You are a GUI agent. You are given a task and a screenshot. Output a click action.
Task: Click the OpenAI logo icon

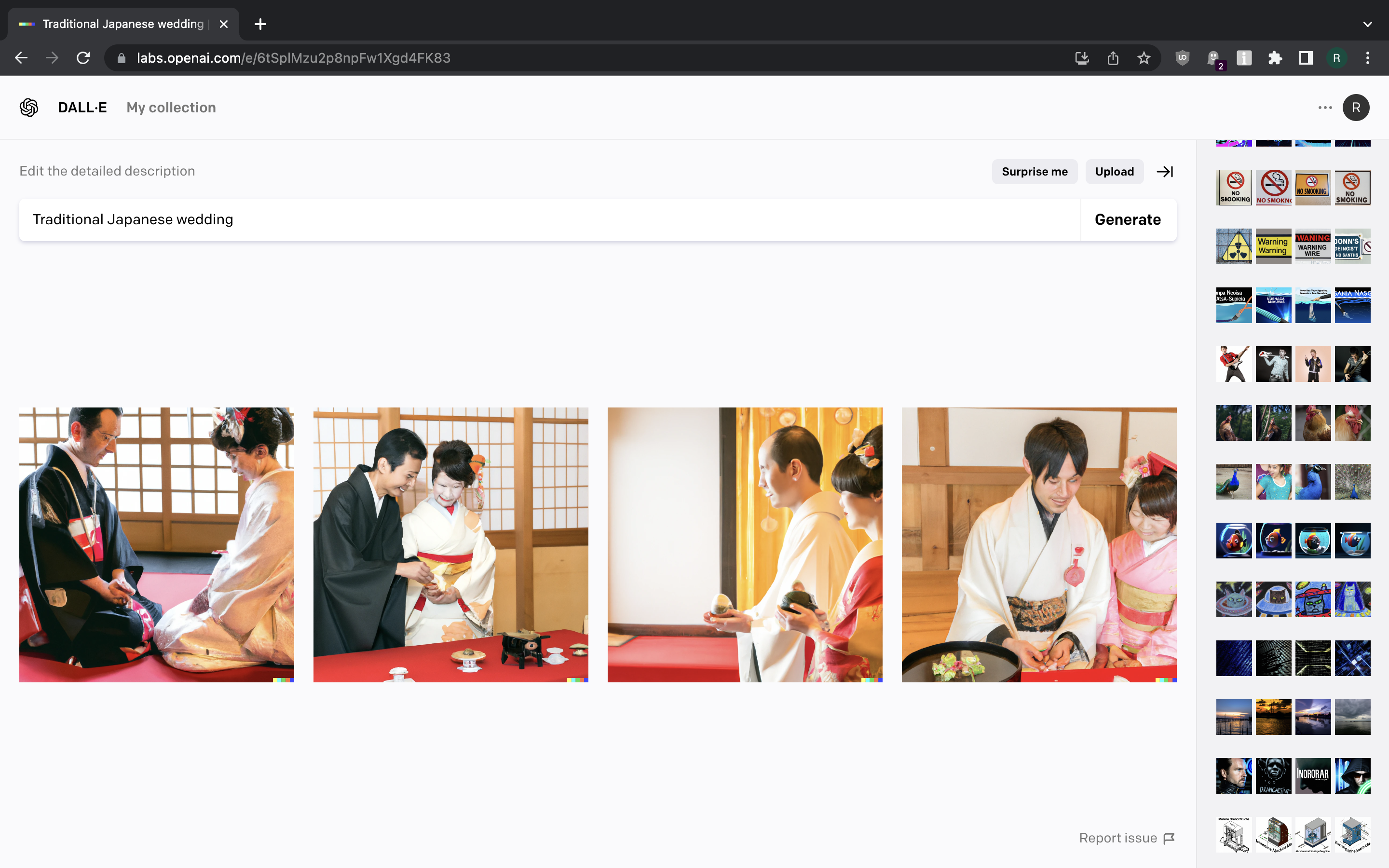(x=29, y=108)
